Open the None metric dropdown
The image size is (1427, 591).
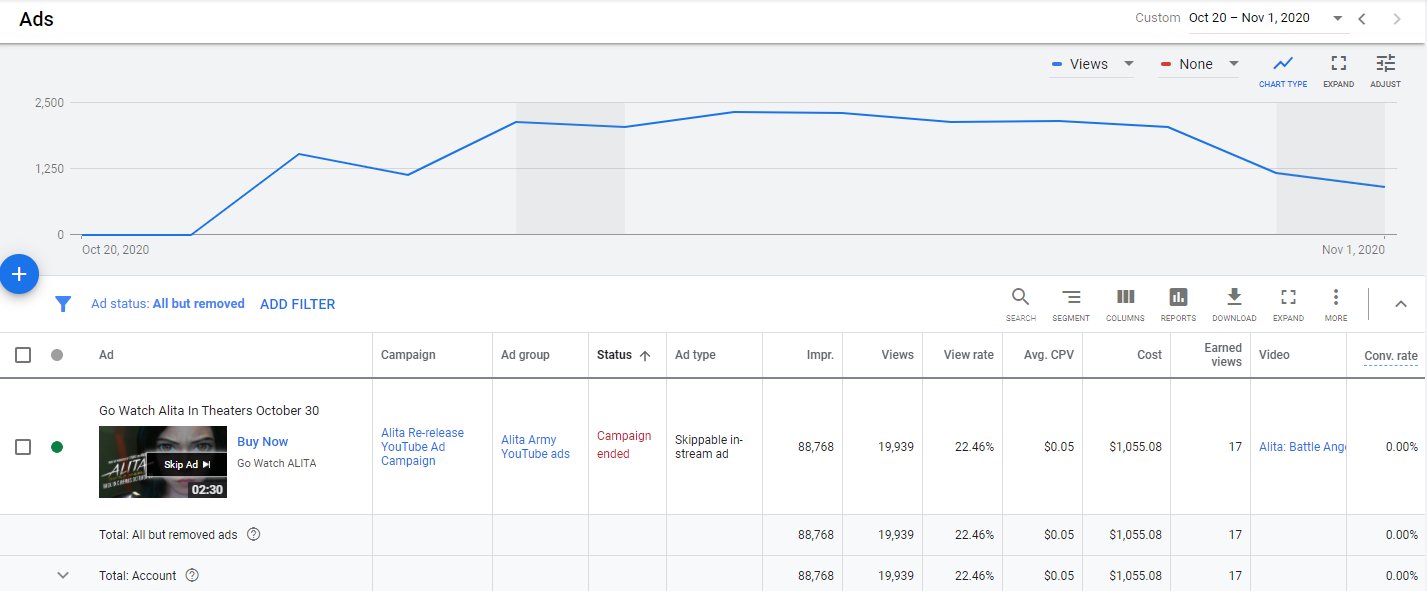[x=1200, y=64]
